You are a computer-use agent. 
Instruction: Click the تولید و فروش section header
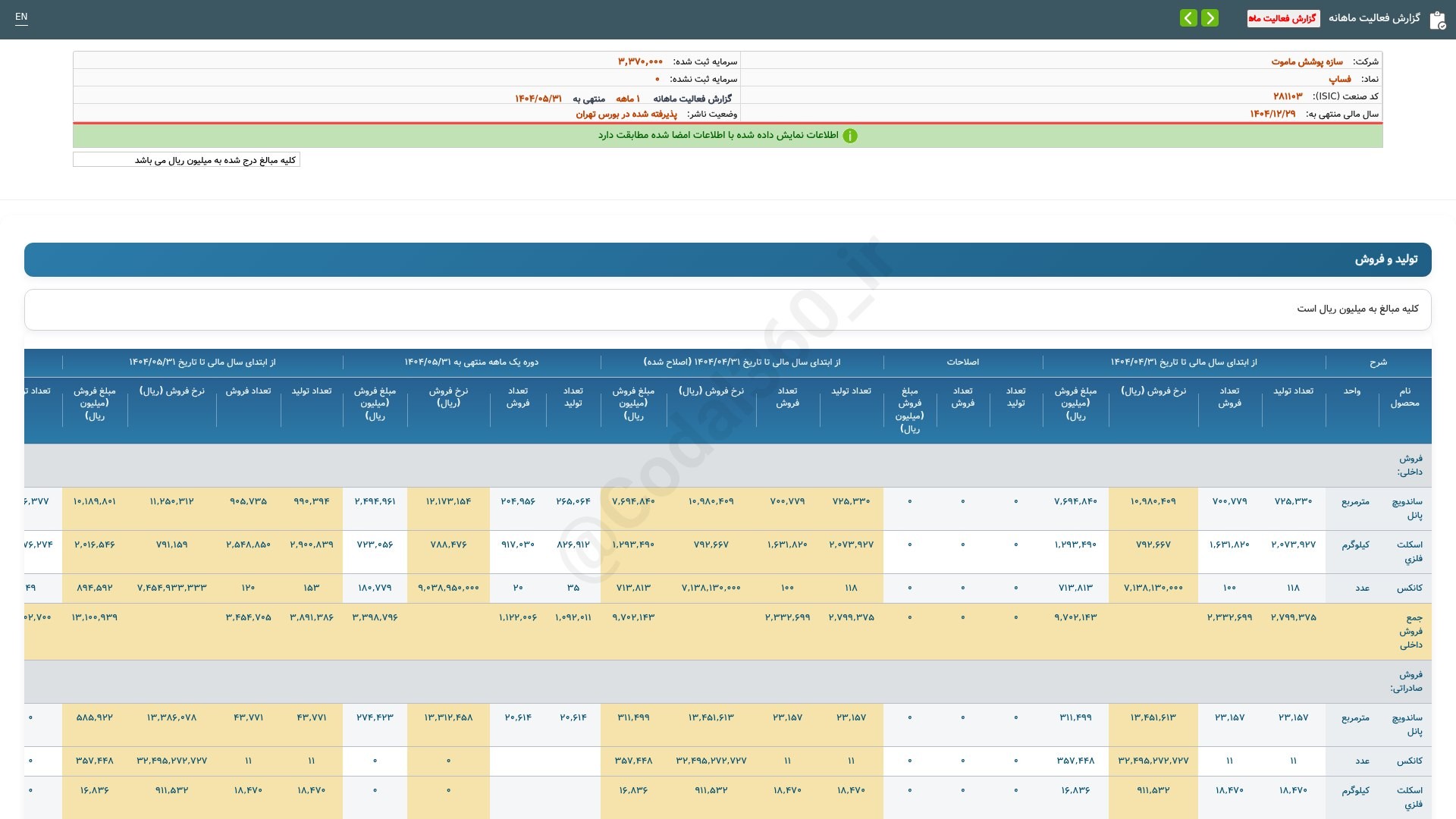(728, 259)
